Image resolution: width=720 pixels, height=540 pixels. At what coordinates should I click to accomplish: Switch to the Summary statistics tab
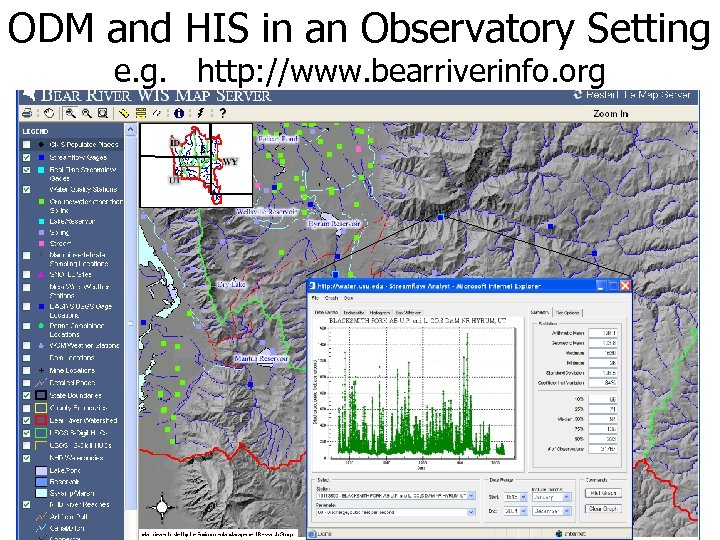click(x=540, y=312)
